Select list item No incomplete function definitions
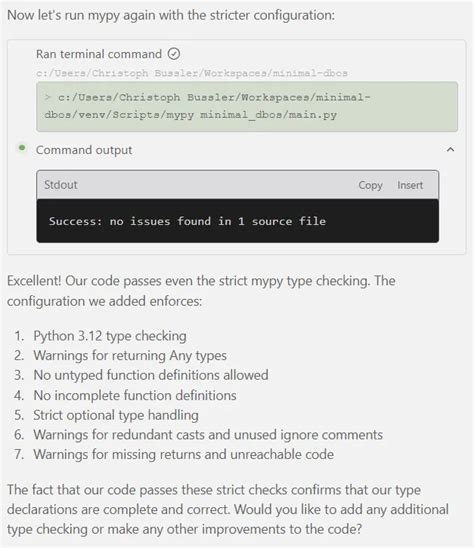The image size is (474, 548). (135, 395)
